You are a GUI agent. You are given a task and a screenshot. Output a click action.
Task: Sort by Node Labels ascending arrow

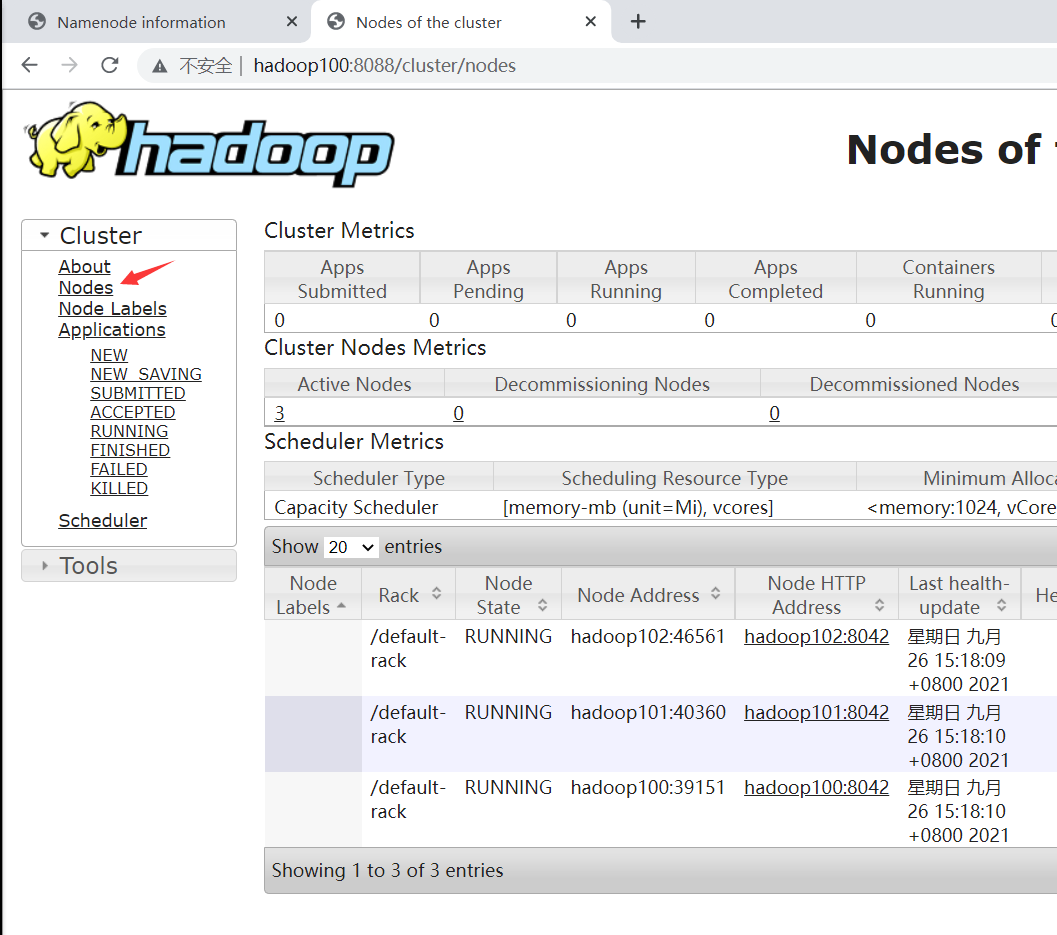(x=341, y=606)
